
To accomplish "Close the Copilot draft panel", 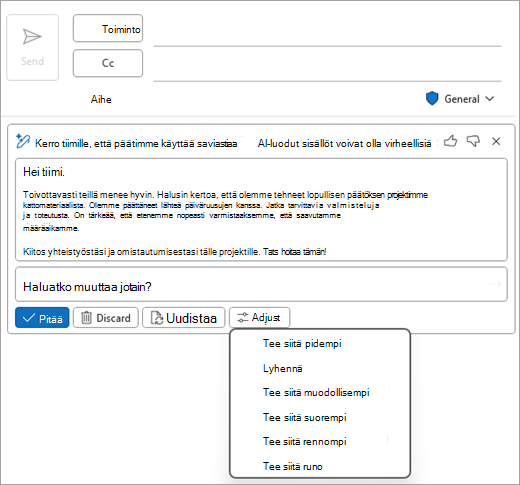I will click(496, 141).
